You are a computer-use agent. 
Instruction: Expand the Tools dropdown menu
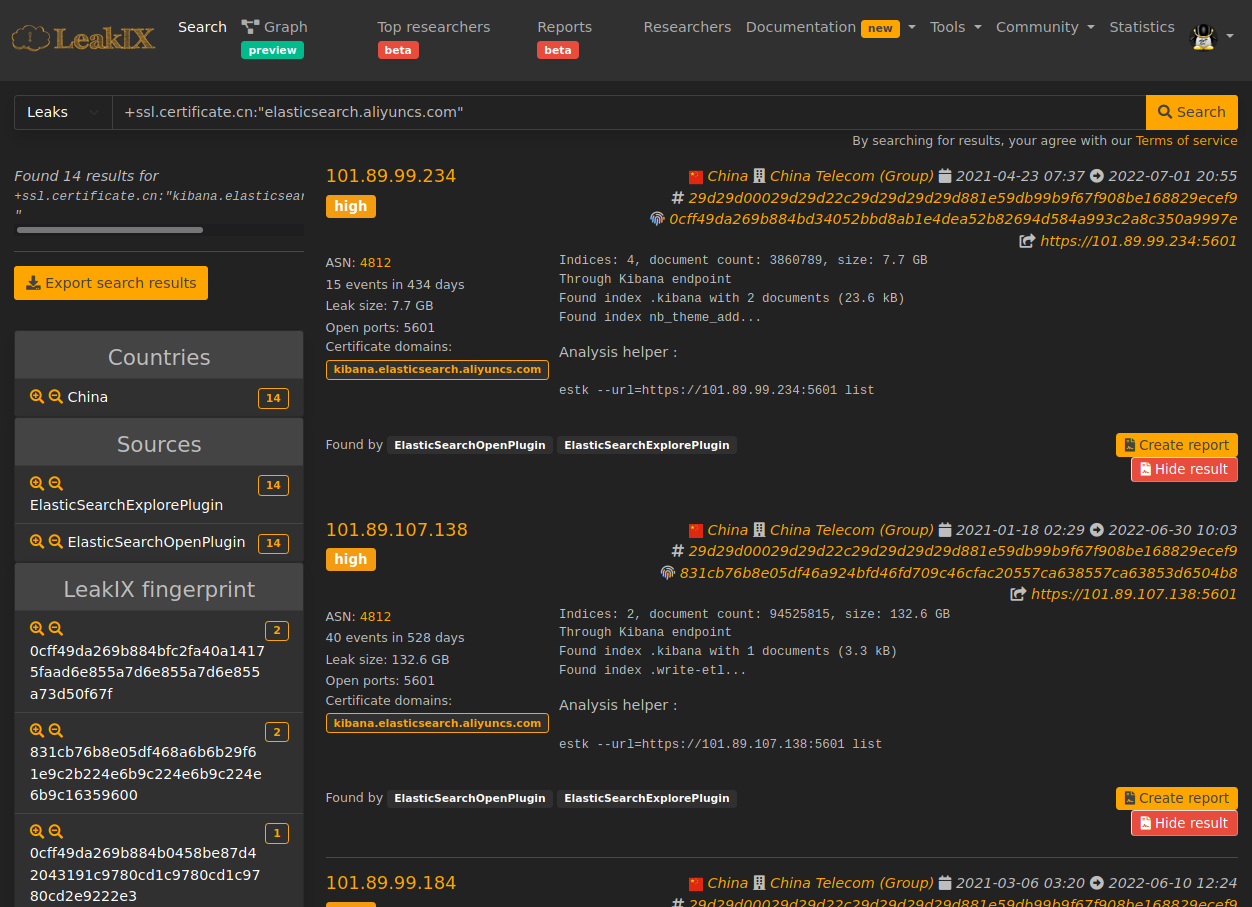955,27
